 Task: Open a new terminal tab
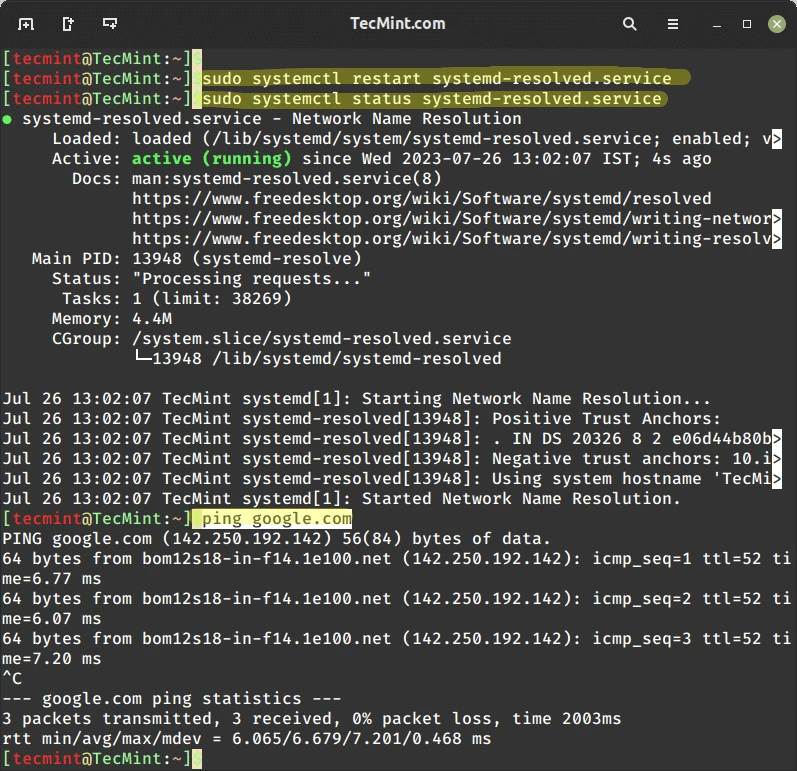26,24
